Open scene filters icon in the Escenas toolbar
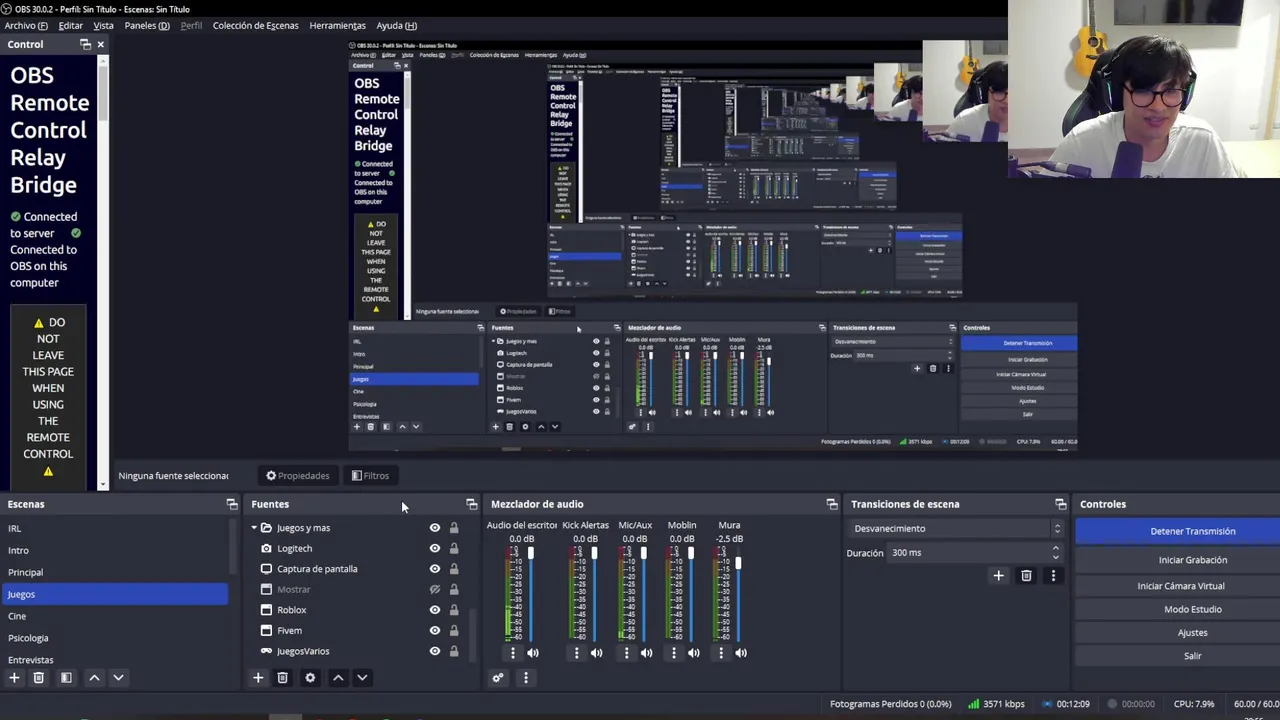 (66, 678)
